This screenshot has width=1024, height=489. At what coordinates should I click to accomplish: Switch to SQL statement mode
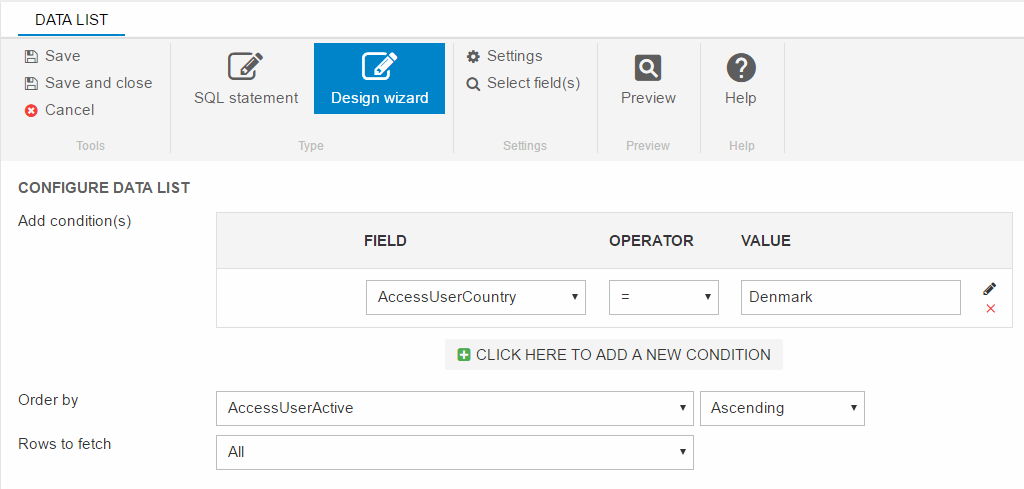[246, 79]
